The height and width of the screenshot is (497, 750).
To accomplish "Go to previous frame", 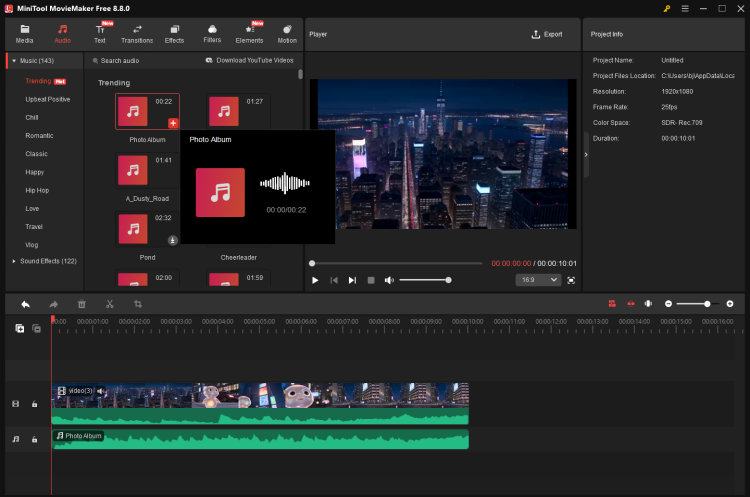I will point(334,280).
